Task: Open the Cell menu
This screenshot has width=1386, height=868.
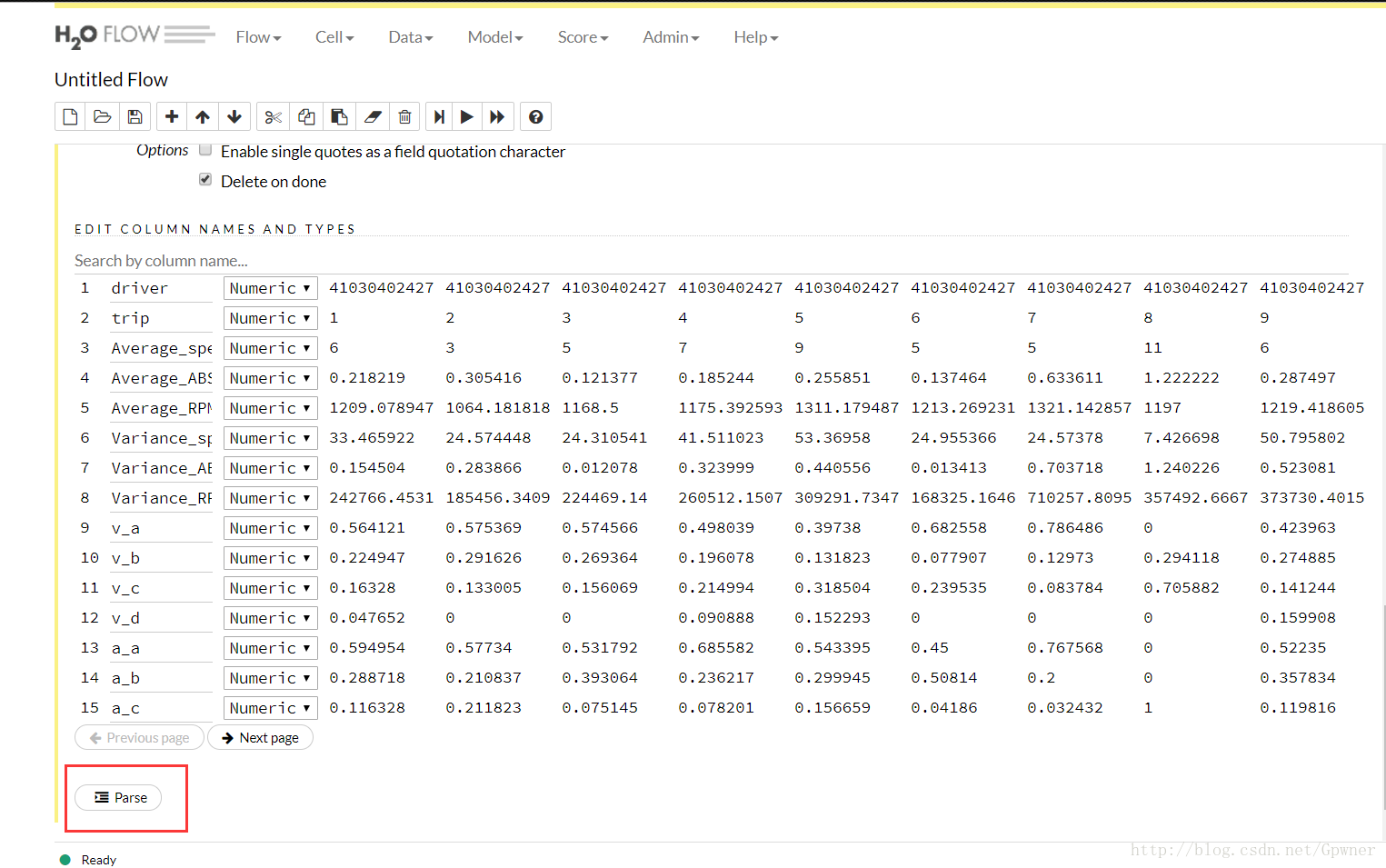Action: pos(334,37)
